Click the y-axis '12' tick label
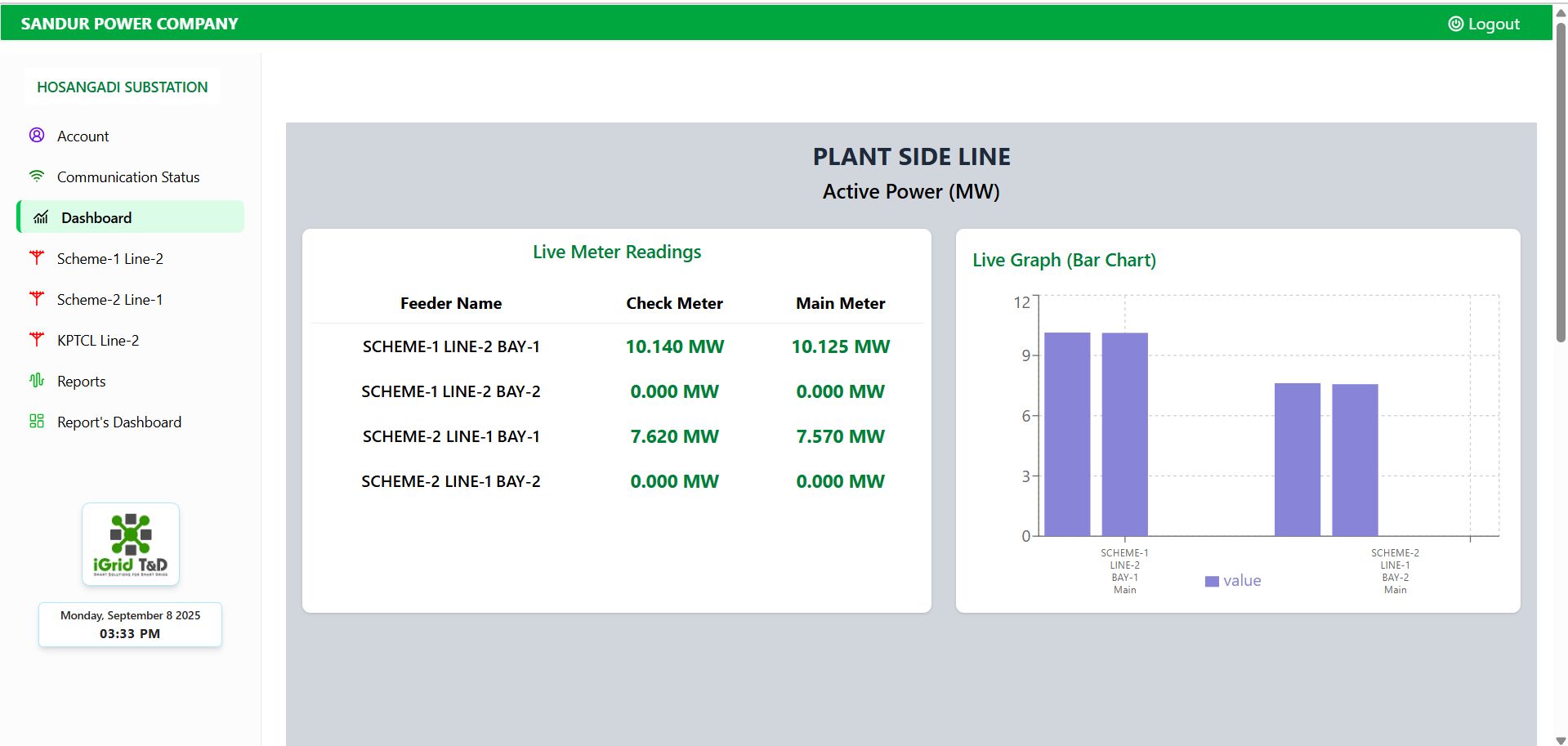The image size is (1568, 746). [x=1021, y=302]
